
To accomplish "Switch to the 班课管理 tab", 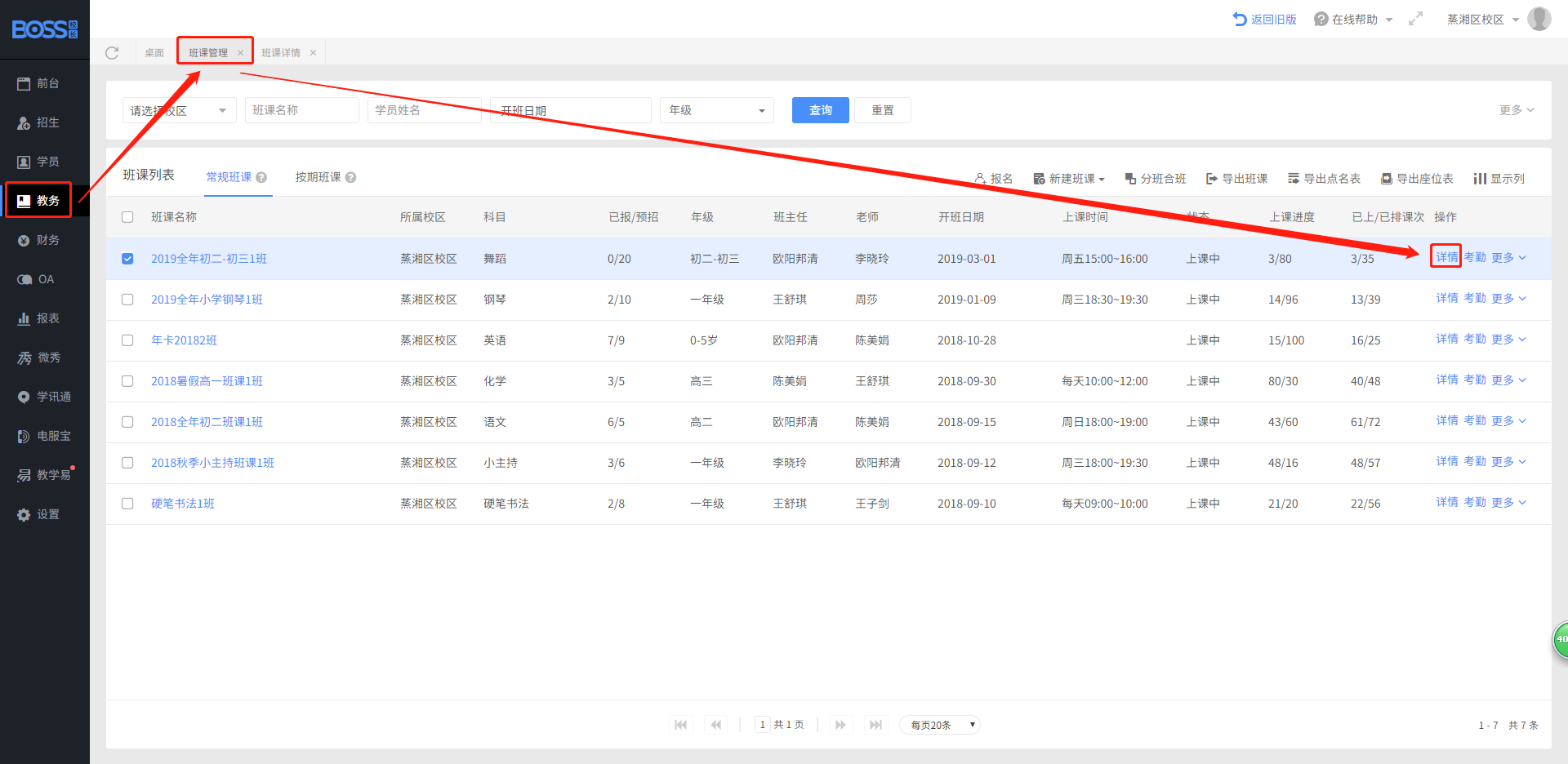I will coord(208,52).
